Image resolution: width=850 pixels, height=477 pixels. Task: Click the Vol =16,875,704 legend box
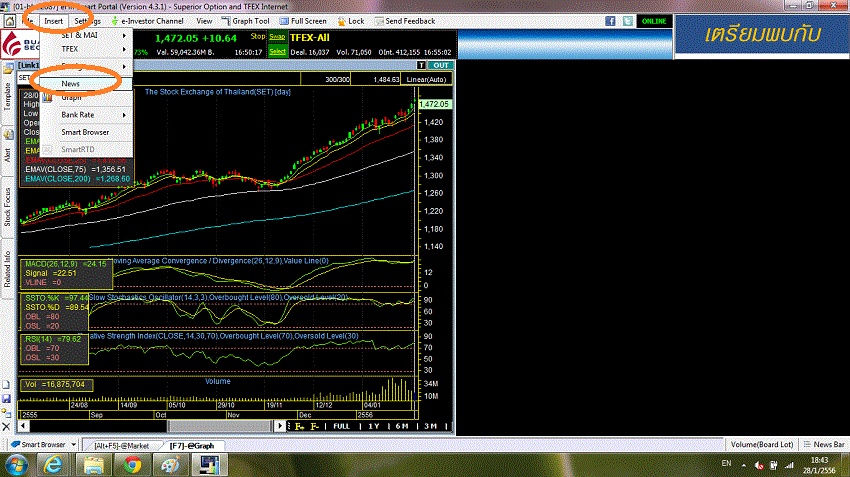pos(57,384)
